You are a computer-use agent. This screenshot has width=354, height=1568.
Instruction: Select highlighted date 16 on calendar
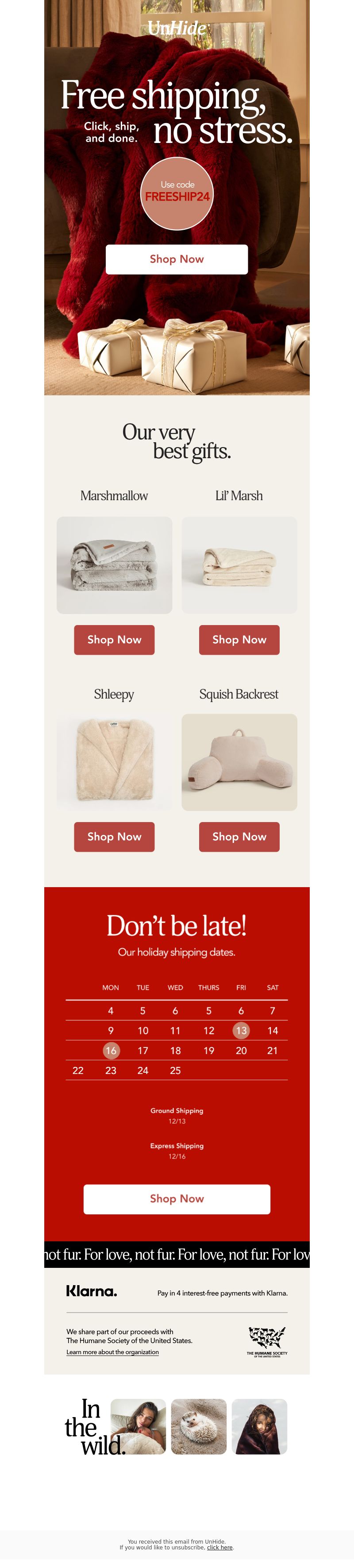coord(111,1050)
